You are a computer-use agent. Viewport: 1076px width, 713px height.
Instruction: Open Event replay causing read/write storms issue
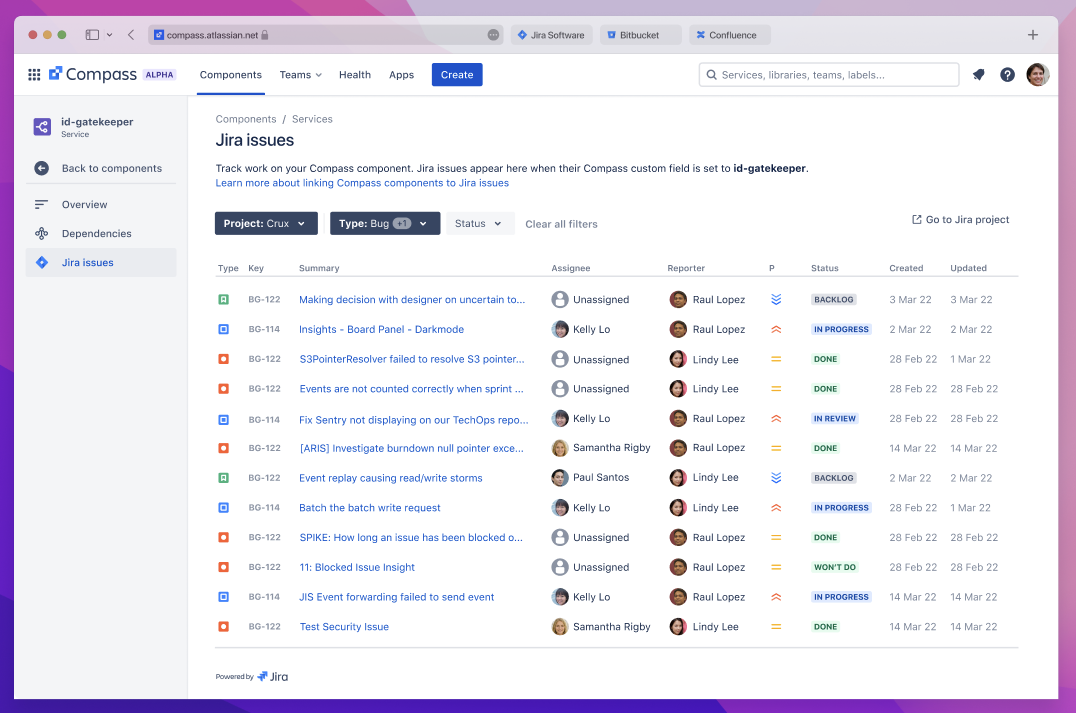390,478
